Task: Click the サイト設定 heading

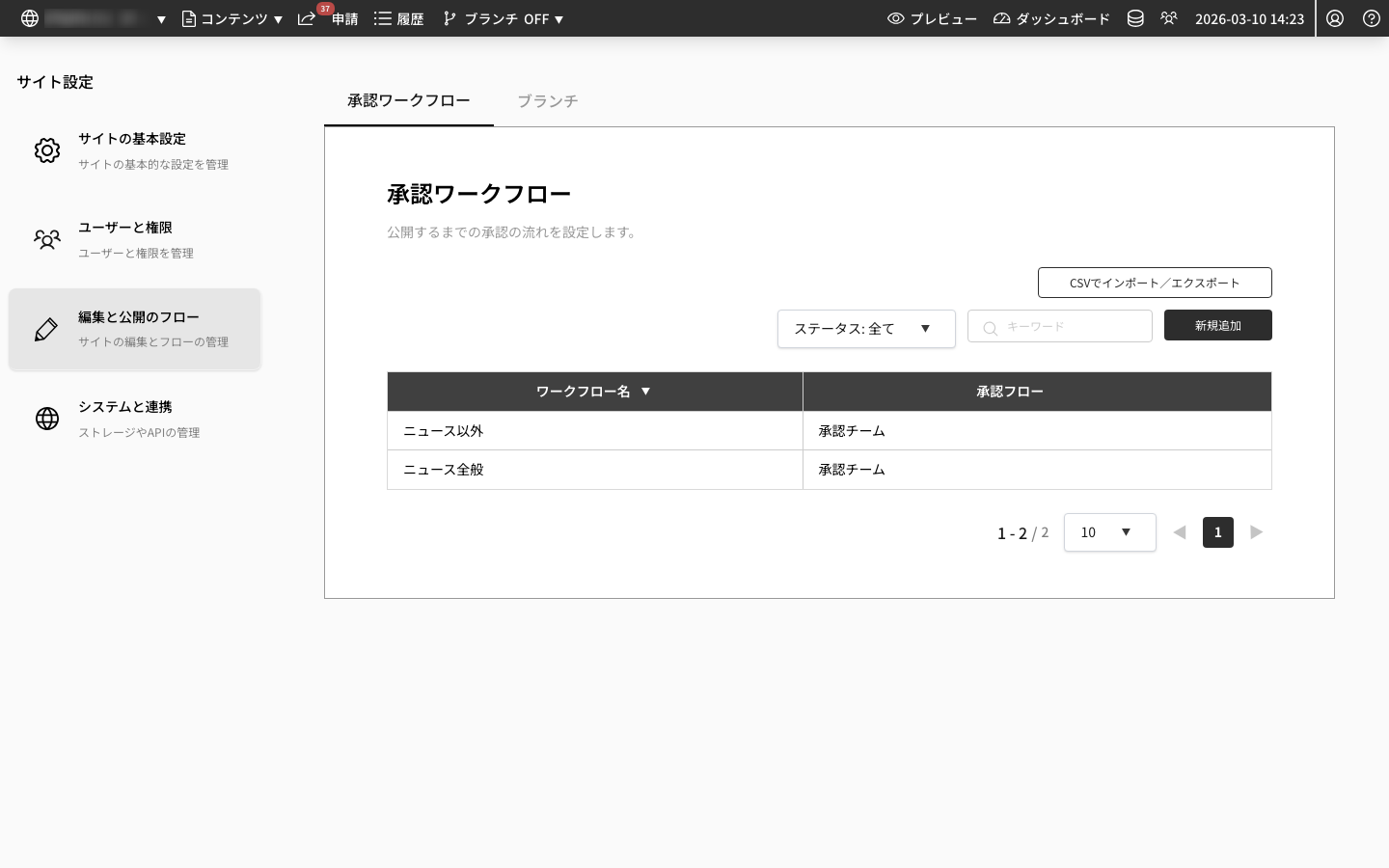Action: coord(55,82)
